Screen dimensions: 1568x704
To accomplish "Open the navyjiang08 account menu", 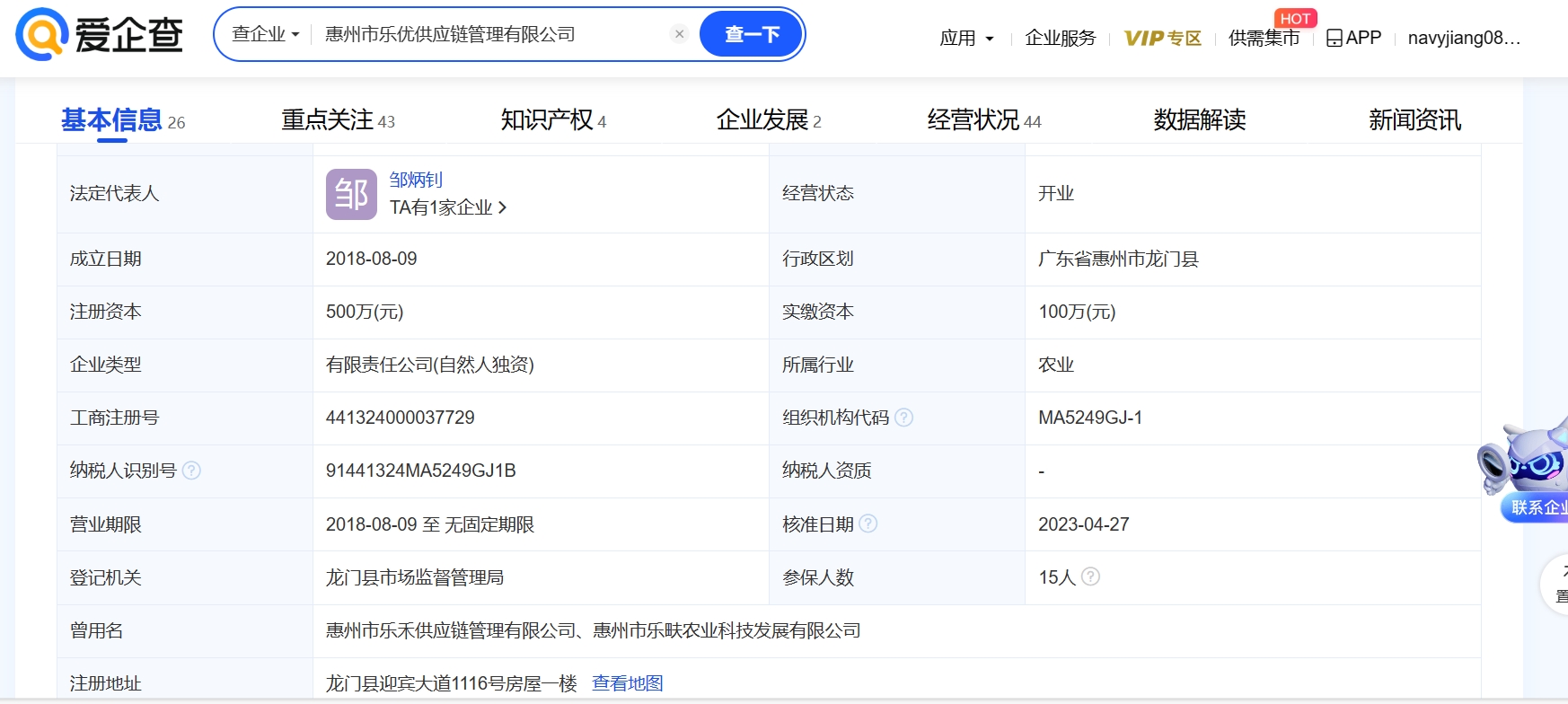I will [x=1464, y=38].
